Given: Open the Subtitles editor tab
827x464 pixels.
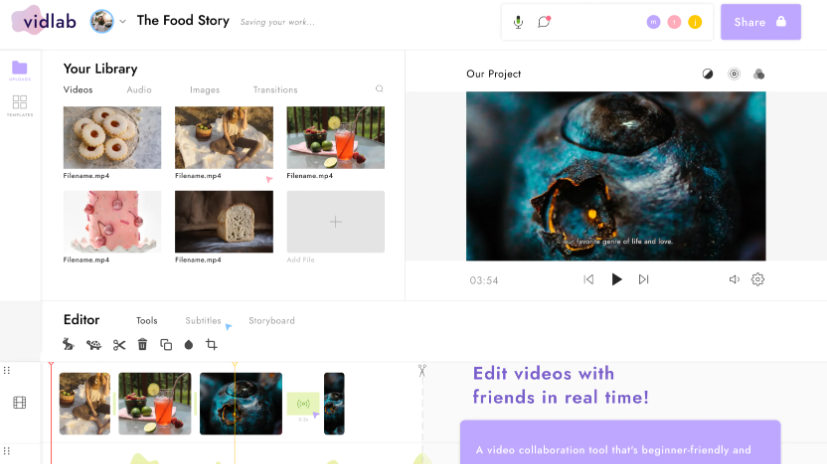Looking at the screenshot, I should (x=203, y=321).
